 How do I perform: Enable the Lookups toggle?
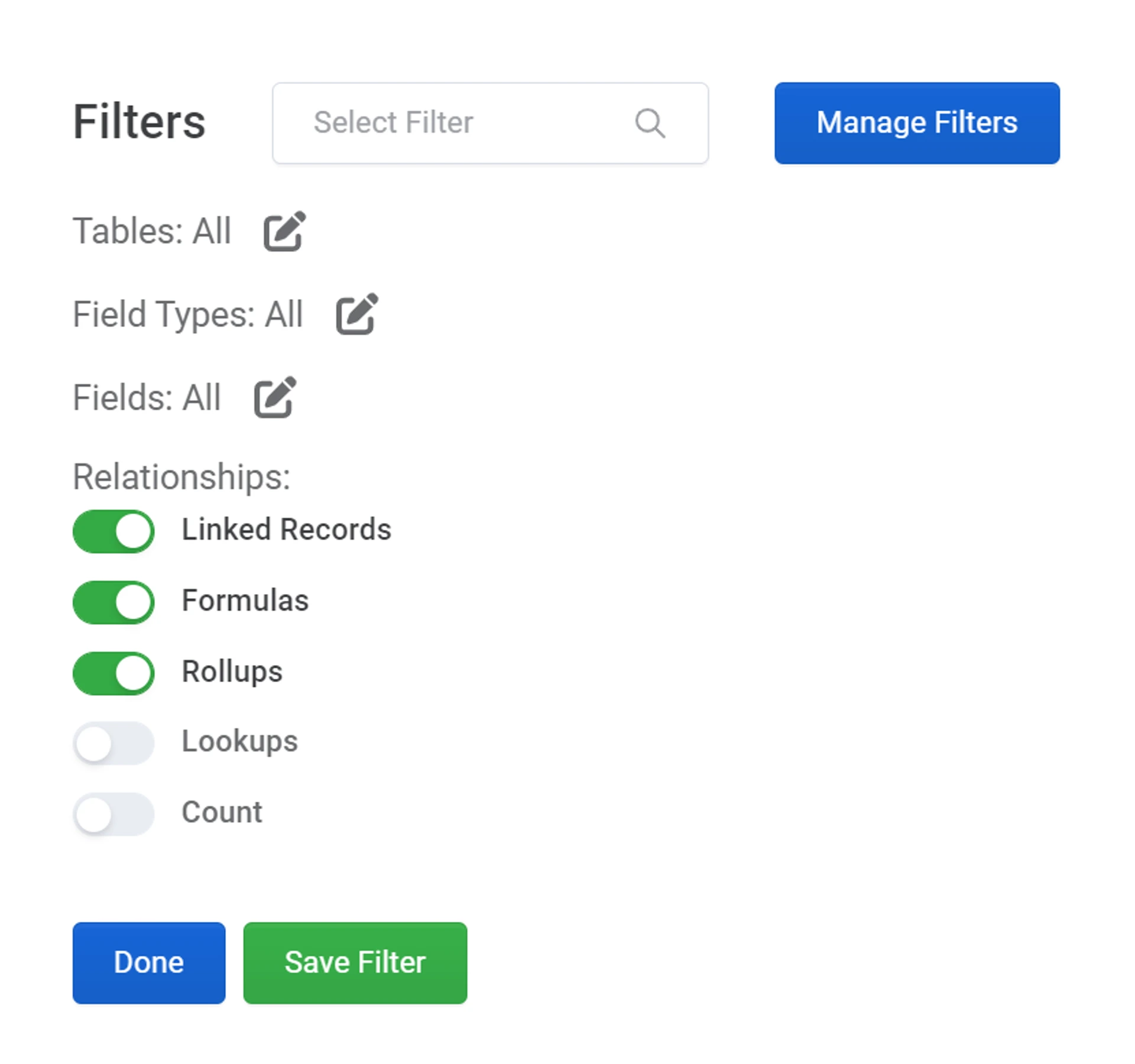click(x=113, y=743)
